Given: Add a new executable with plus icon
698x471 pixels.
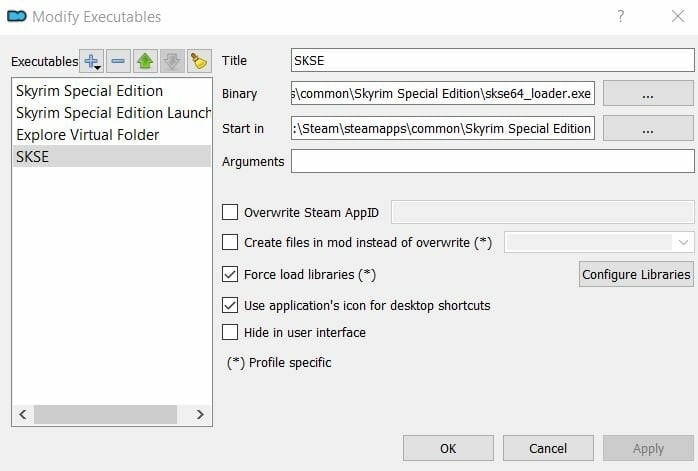Looking at the screenshot, I should pyautogui.click(x=92, y=61).
